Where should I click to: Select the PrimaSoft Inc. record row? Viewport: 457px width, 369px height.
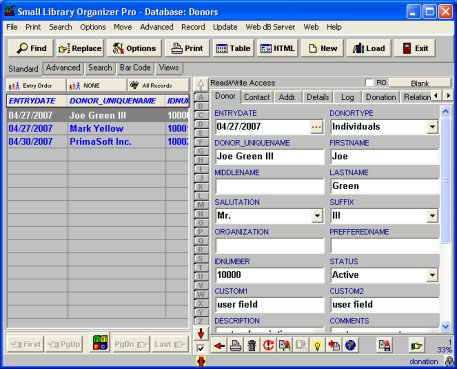pyautogui.click(x=98, y=142)
